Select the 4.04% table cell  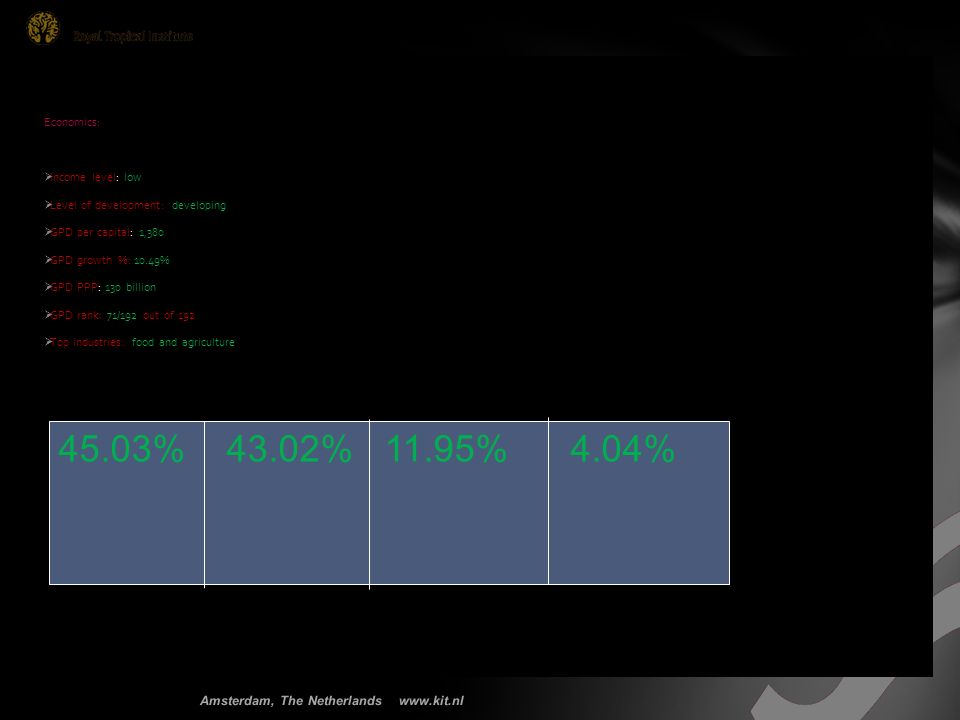(639, 503)
